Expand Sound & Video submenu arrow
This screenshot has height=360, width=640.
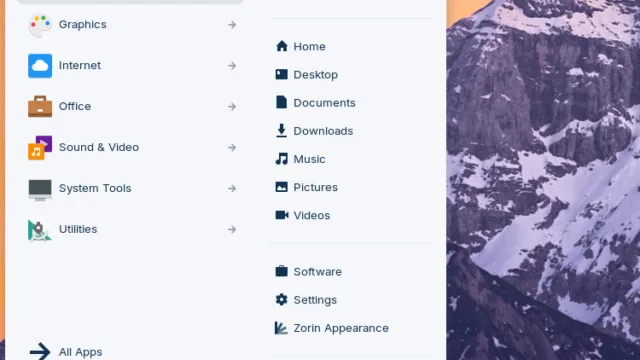(232, 147)
